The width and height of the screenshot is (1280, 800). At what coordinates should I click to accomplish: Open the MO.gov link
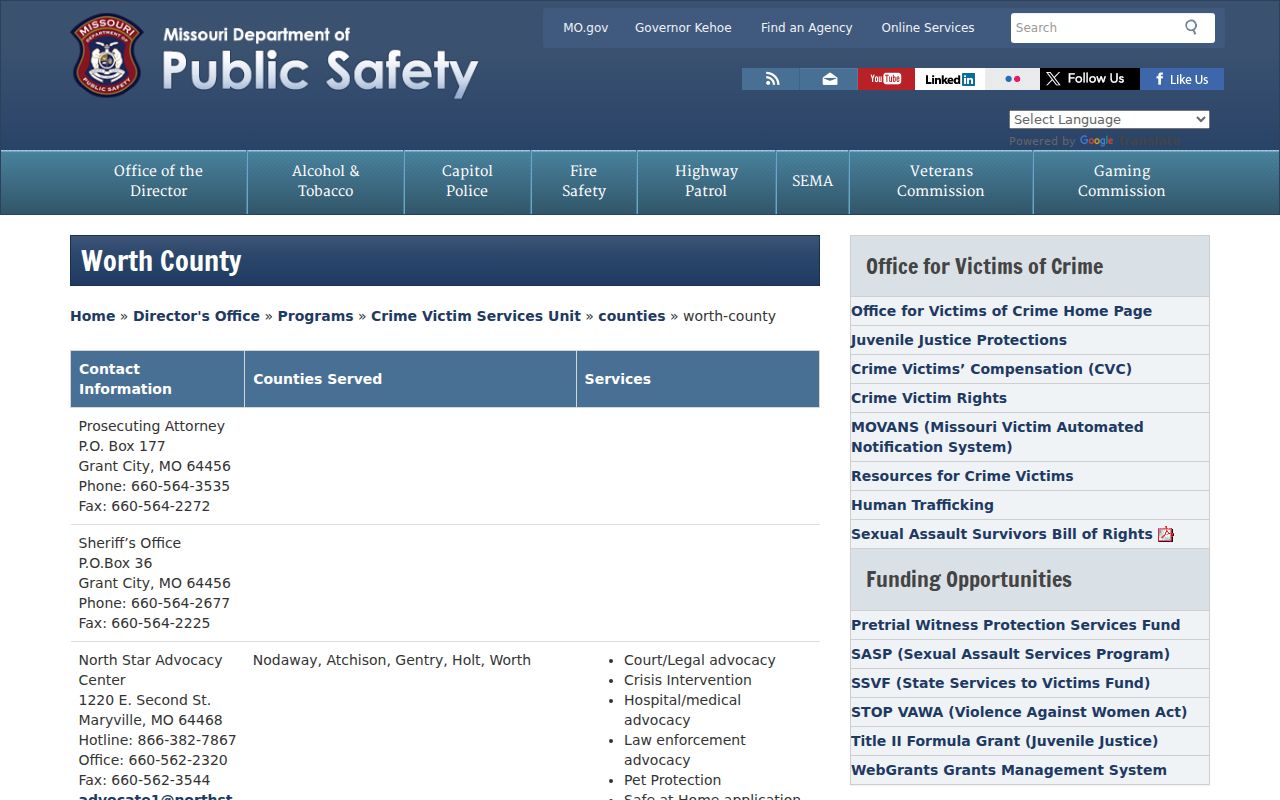pos(585,28)
